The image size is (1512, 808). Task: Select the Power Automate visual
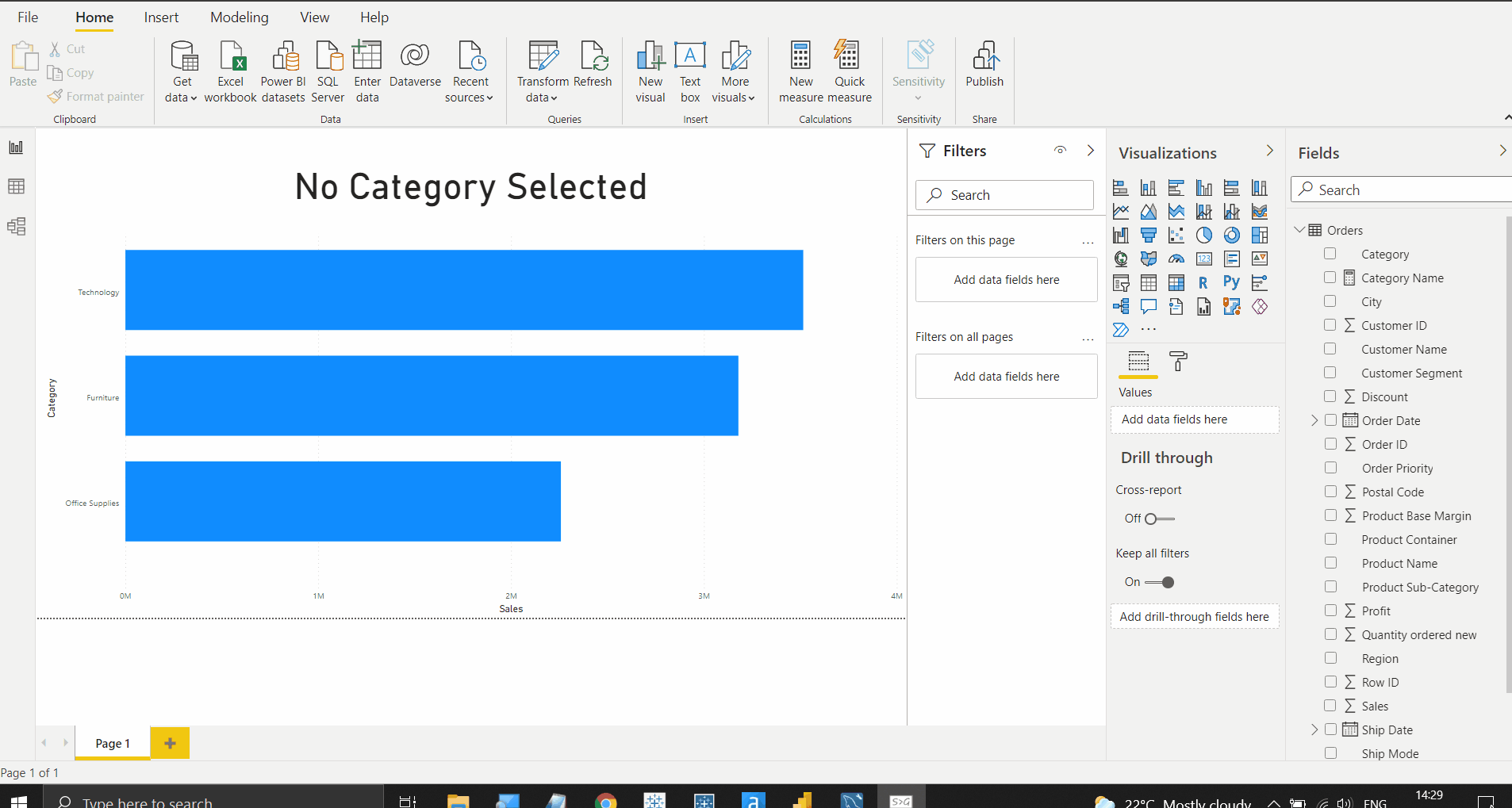click(1120, 330)
